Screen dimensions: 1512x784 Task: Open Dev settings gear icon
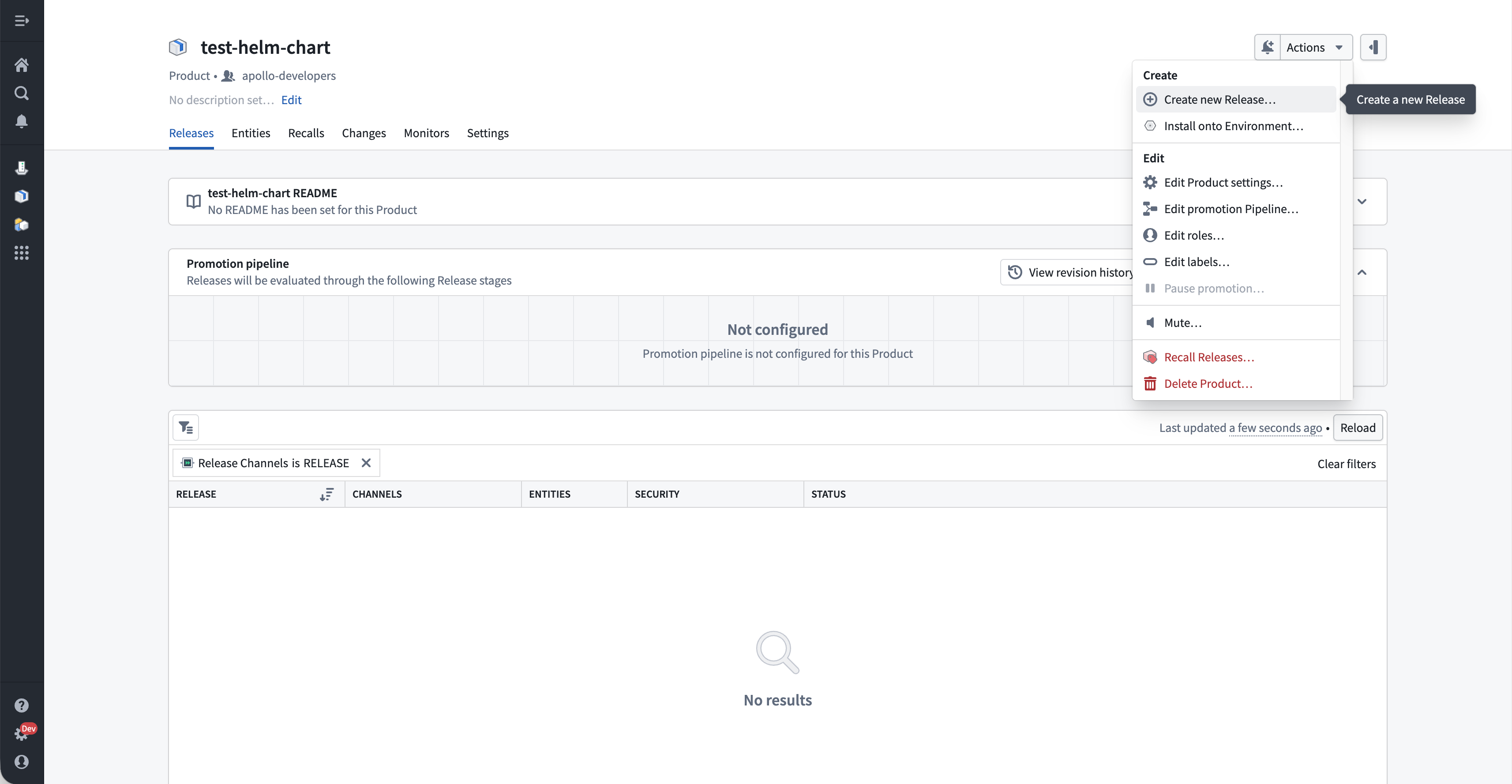[x=22, y=734]
